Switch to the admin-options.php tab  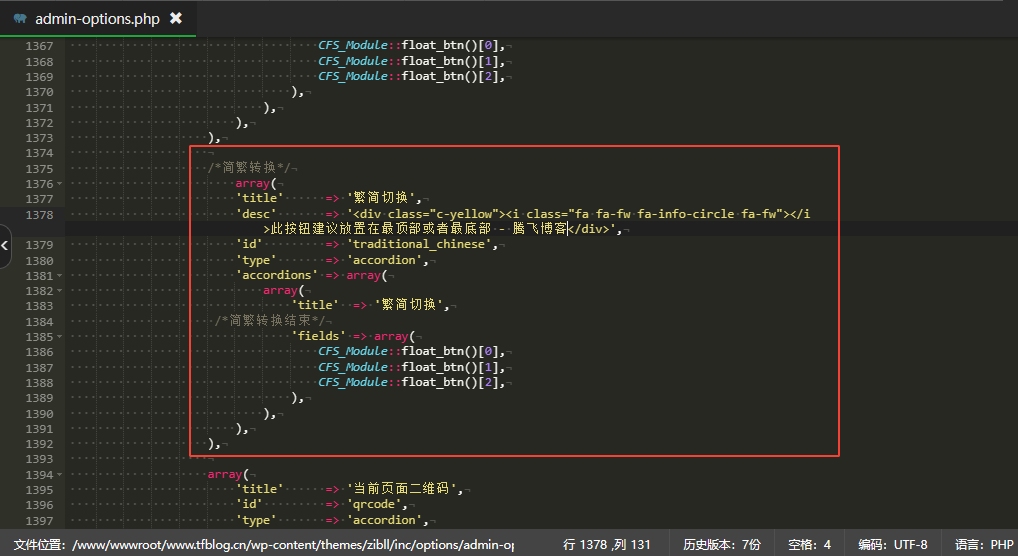pos(97,18)
